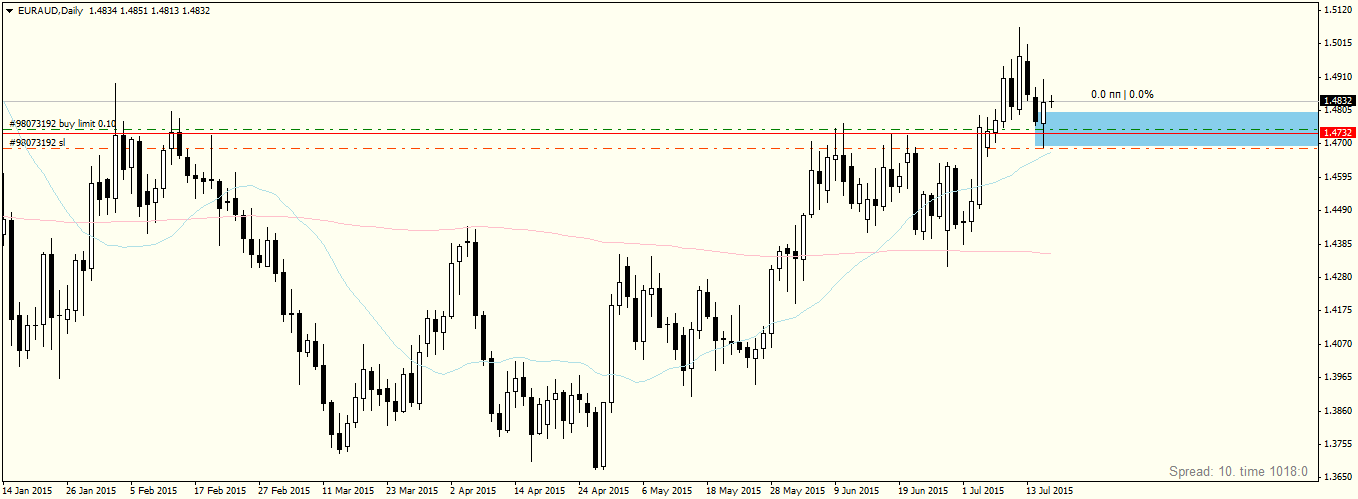Click price level 1.3755 on the scale
1358x499 pixels.
1339,444
